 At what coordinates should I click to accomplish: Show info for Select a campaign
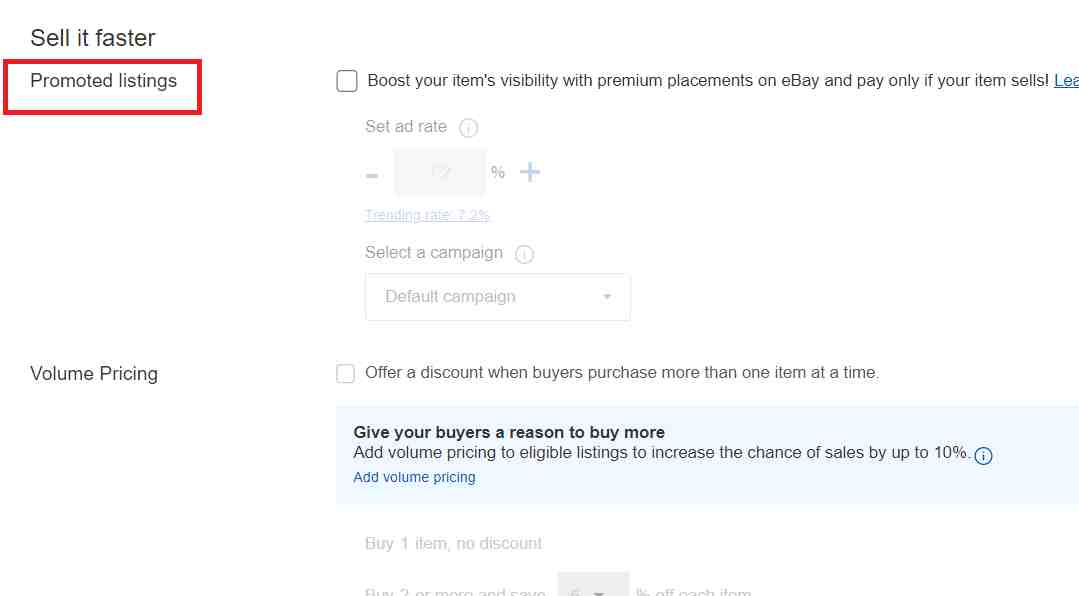point(524,254)
